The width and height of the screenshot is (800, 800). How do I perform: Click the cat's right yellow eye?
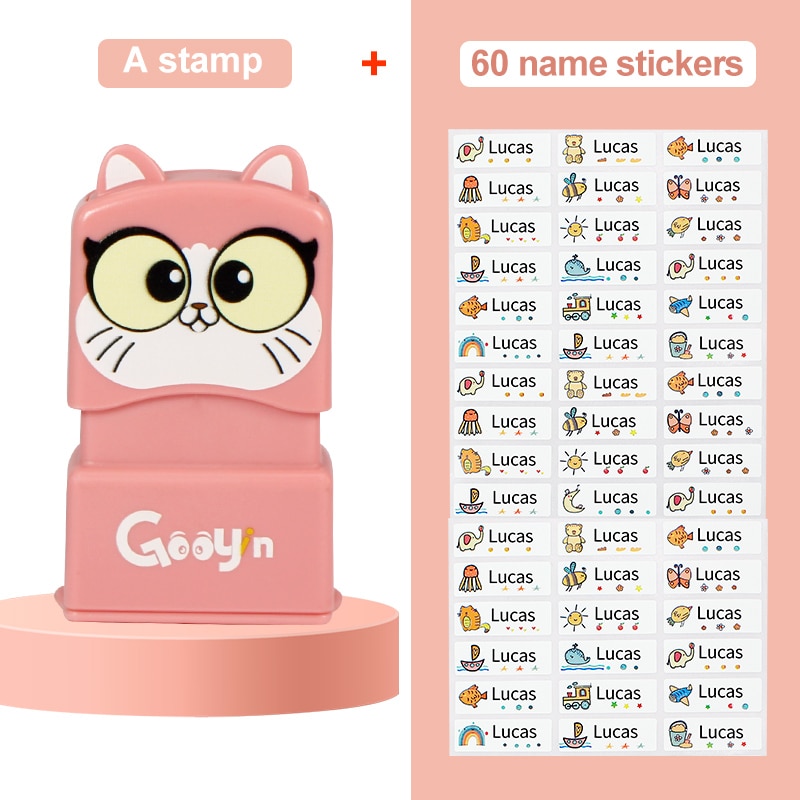(260, 280)
